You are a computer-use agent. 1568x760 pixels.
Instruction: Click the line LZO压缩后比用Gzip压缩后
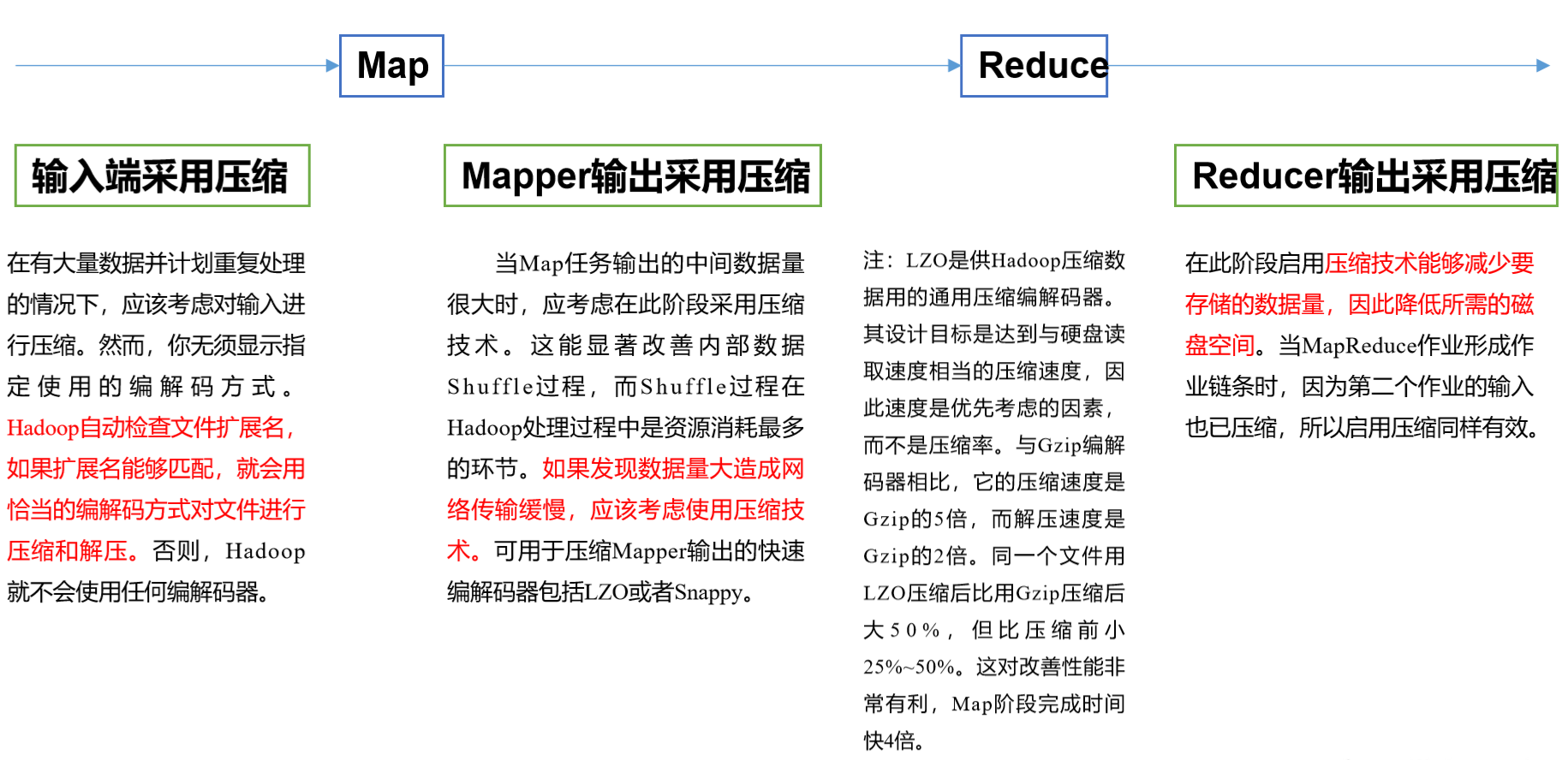point(994,592)
